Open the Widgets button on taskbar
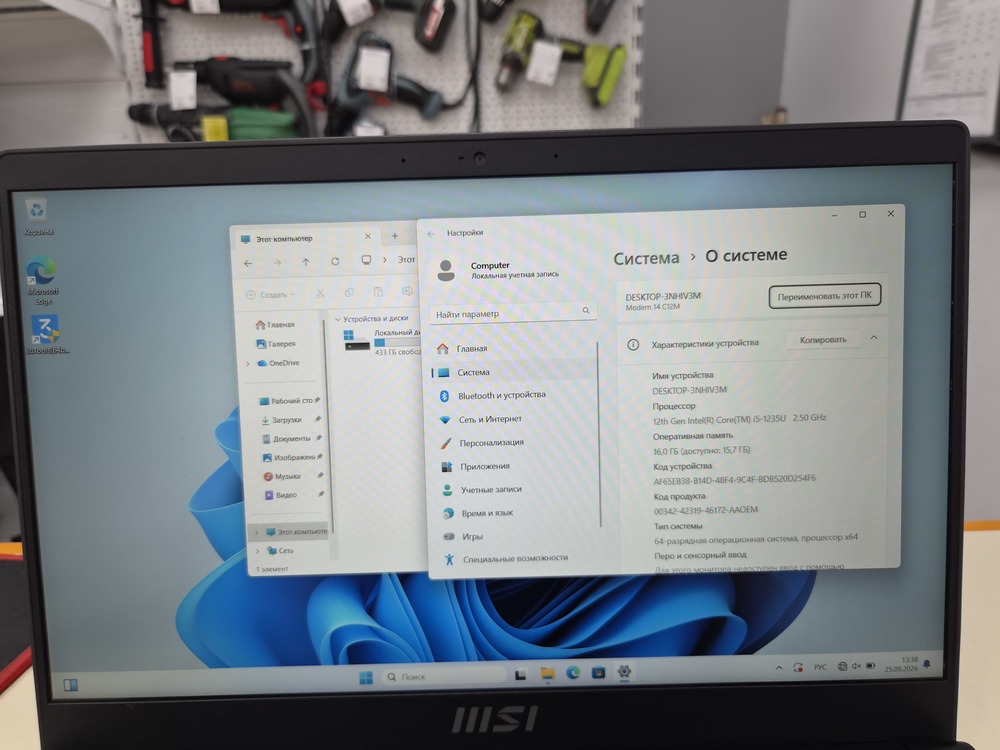This screenshot has height=750, width=1000. 71,685
